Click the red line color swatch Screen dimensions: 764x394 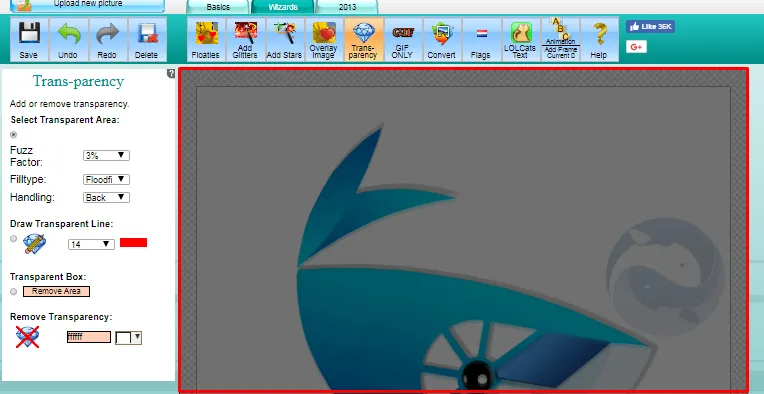pyautogui.click(x=134, y=243)
